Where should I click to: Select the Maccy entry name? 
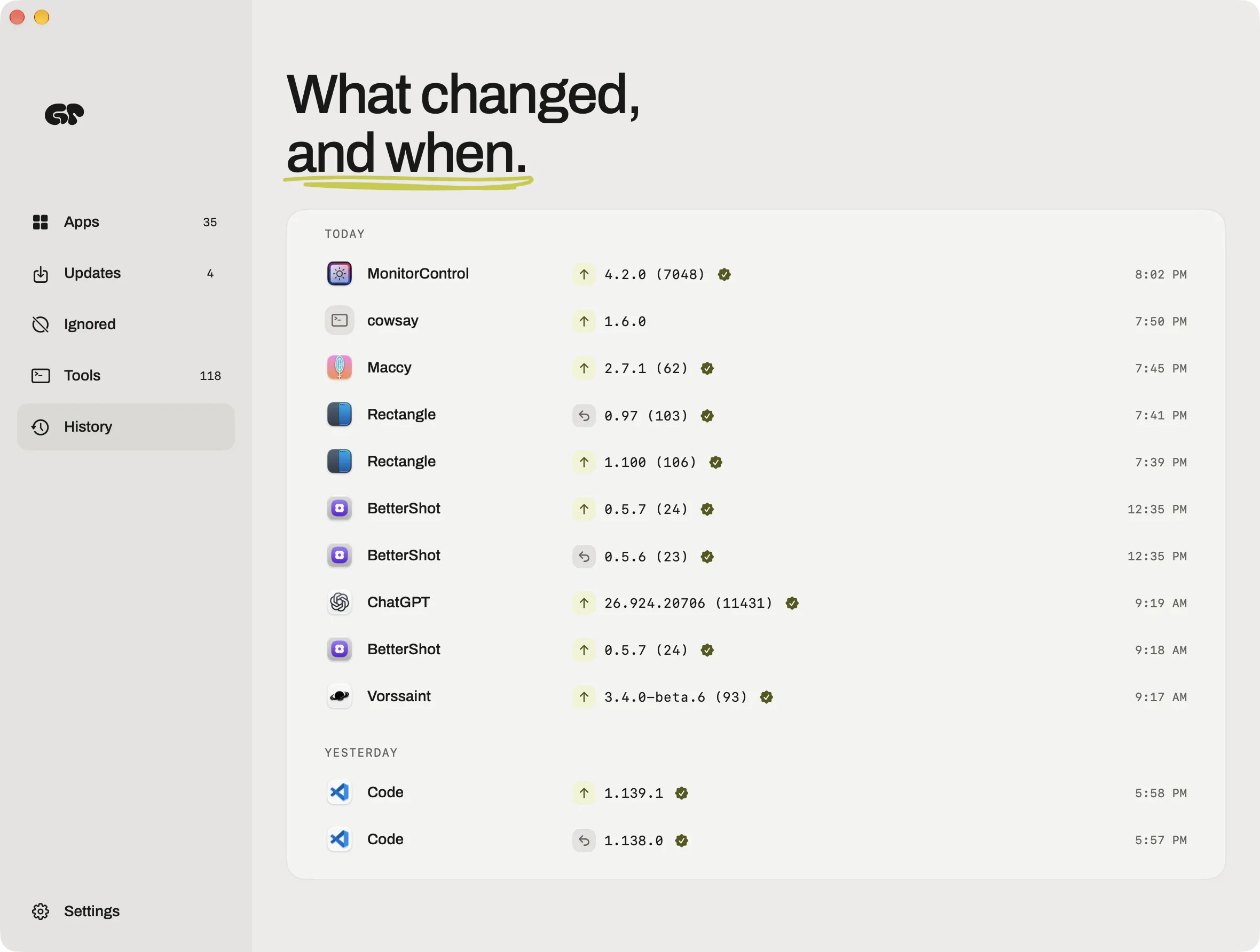click(x=389, y=368)
